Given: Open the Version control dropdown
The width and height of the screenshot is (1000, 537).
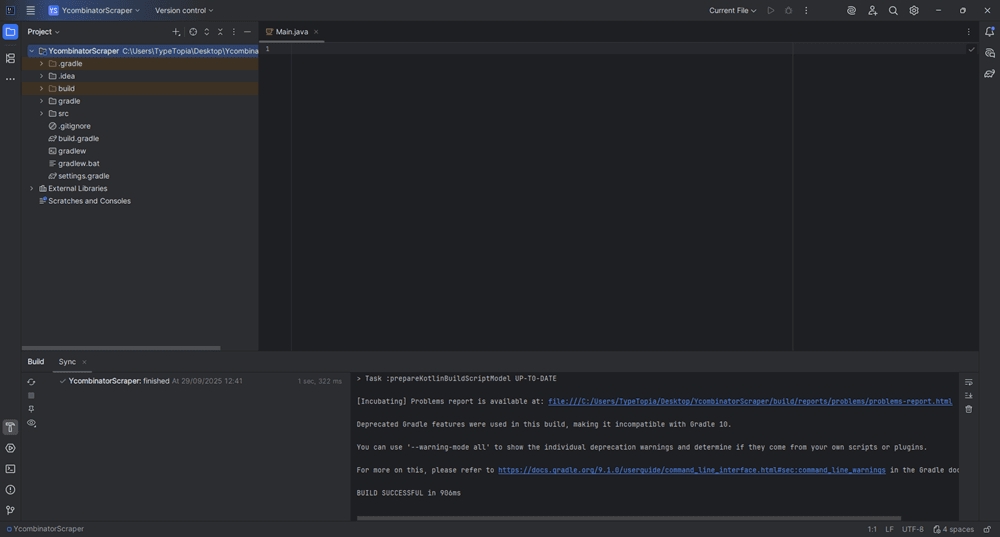Looking at the screenshot, I should (x=184, y=11).
